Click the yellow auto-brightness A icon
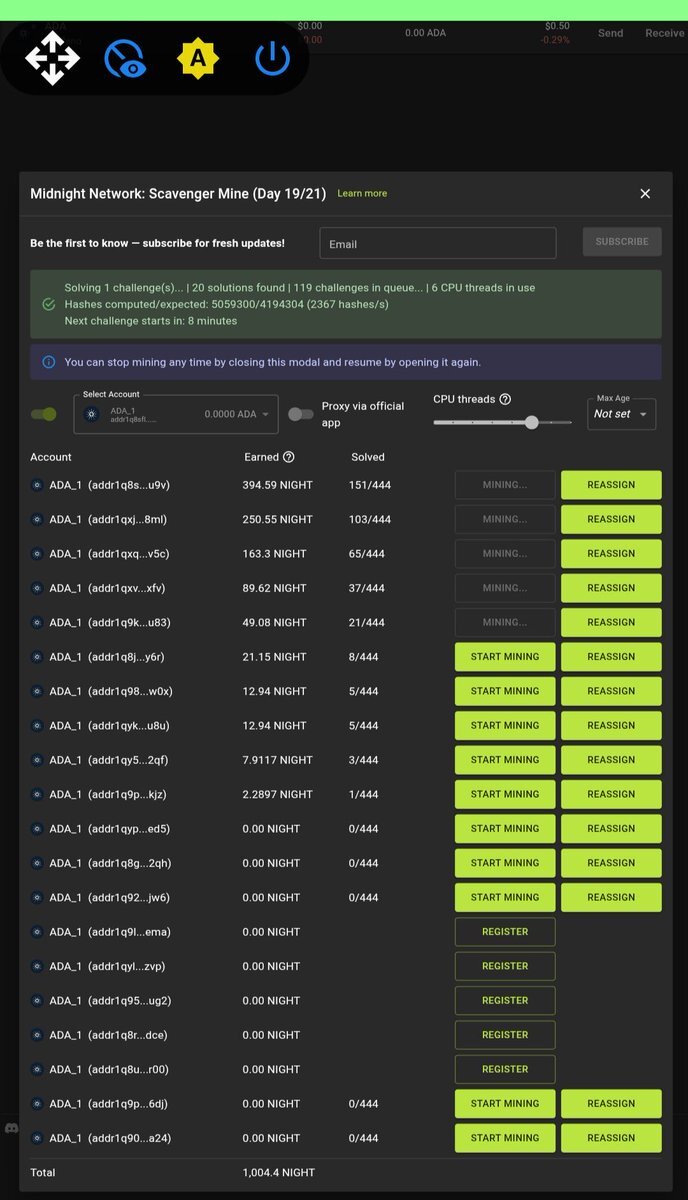This screenshot has width=688, height=1200. pos(198,59)
